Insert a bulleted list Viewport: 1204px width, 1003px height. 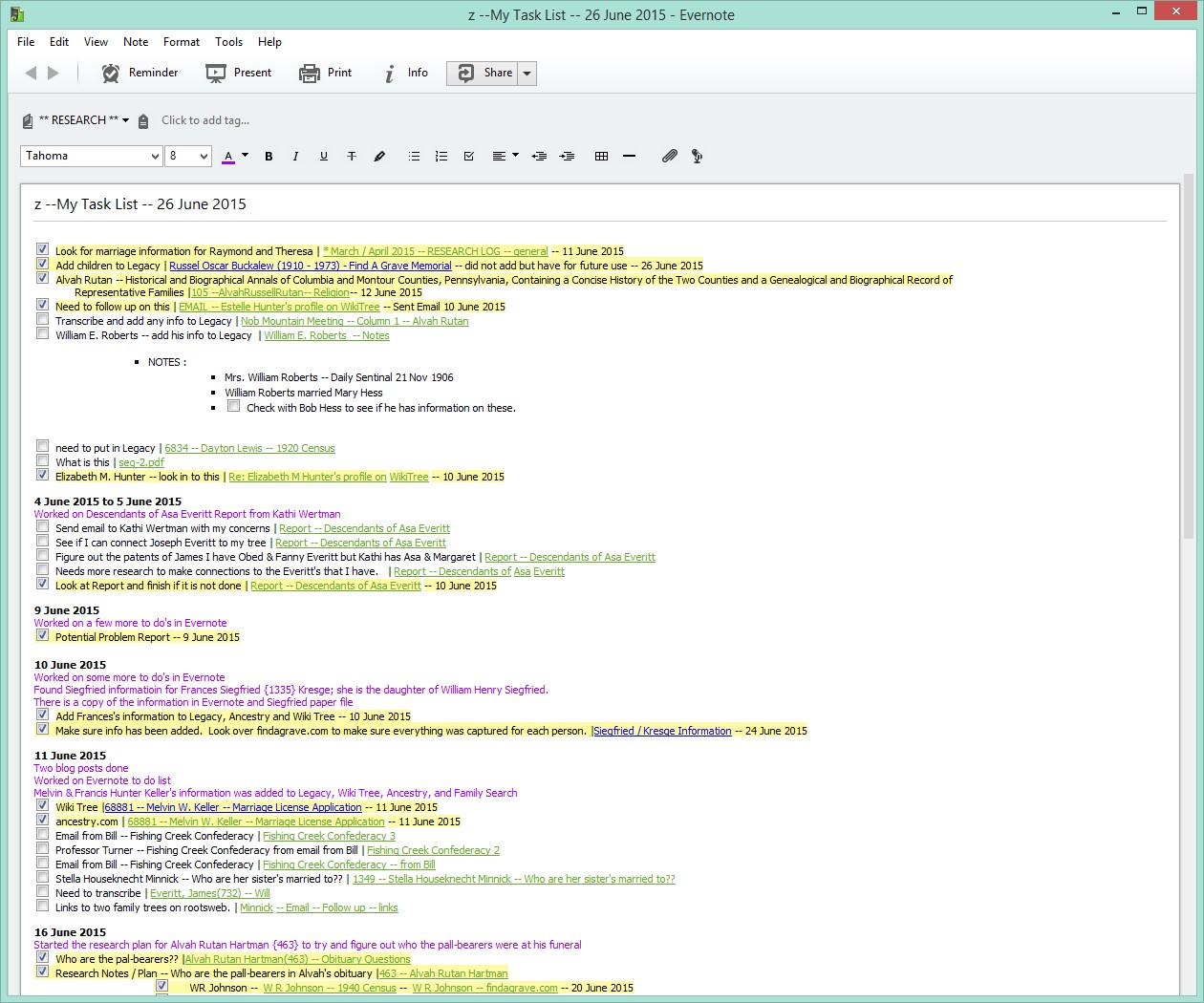414,157
